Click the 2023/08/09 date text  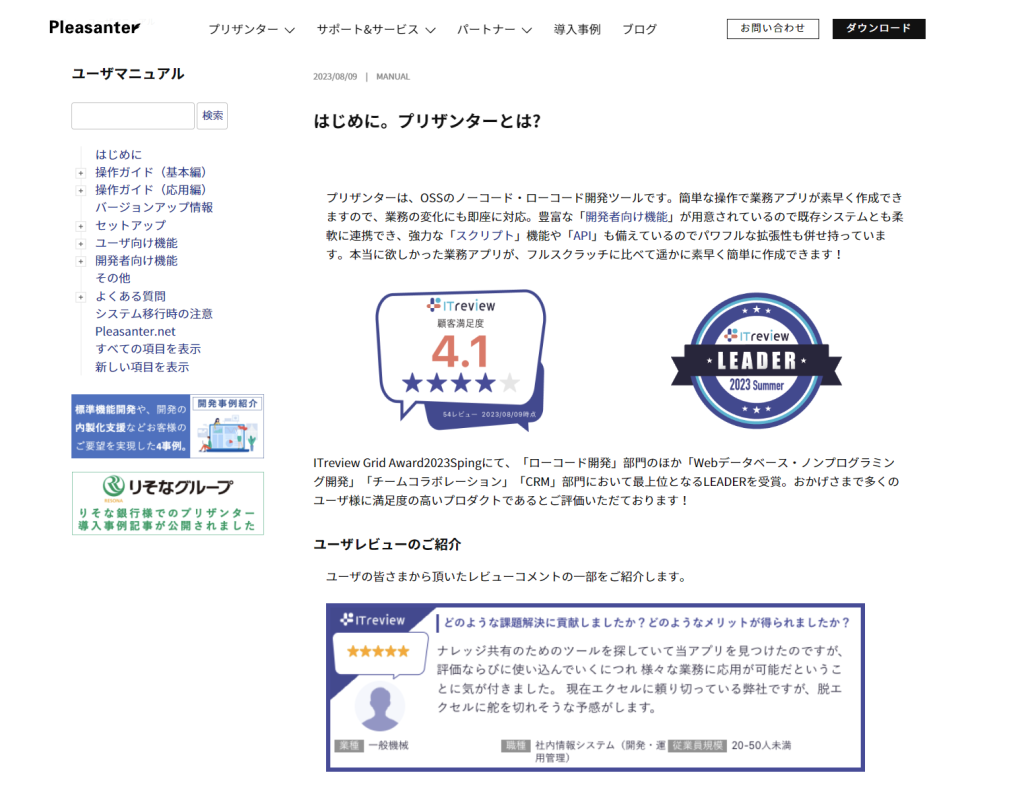click(335, 77)
